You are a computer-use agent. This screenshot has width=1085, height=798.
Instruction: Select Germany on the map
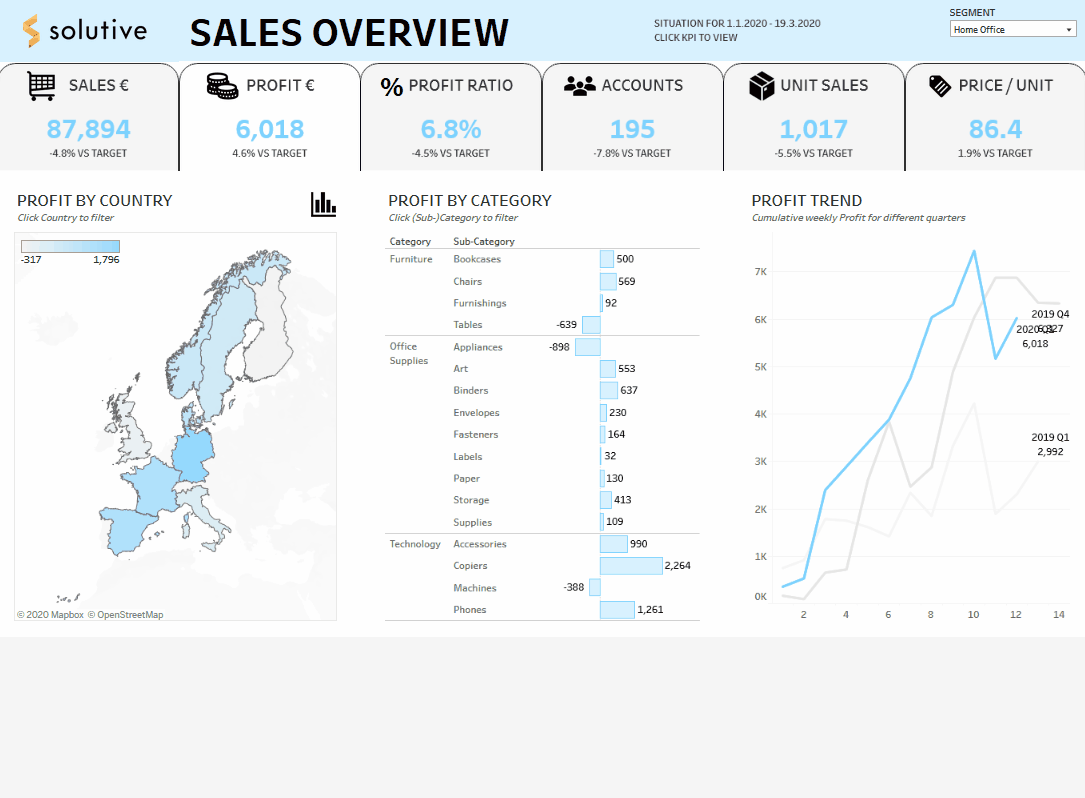pyautogui.click(x=194, y=457)
